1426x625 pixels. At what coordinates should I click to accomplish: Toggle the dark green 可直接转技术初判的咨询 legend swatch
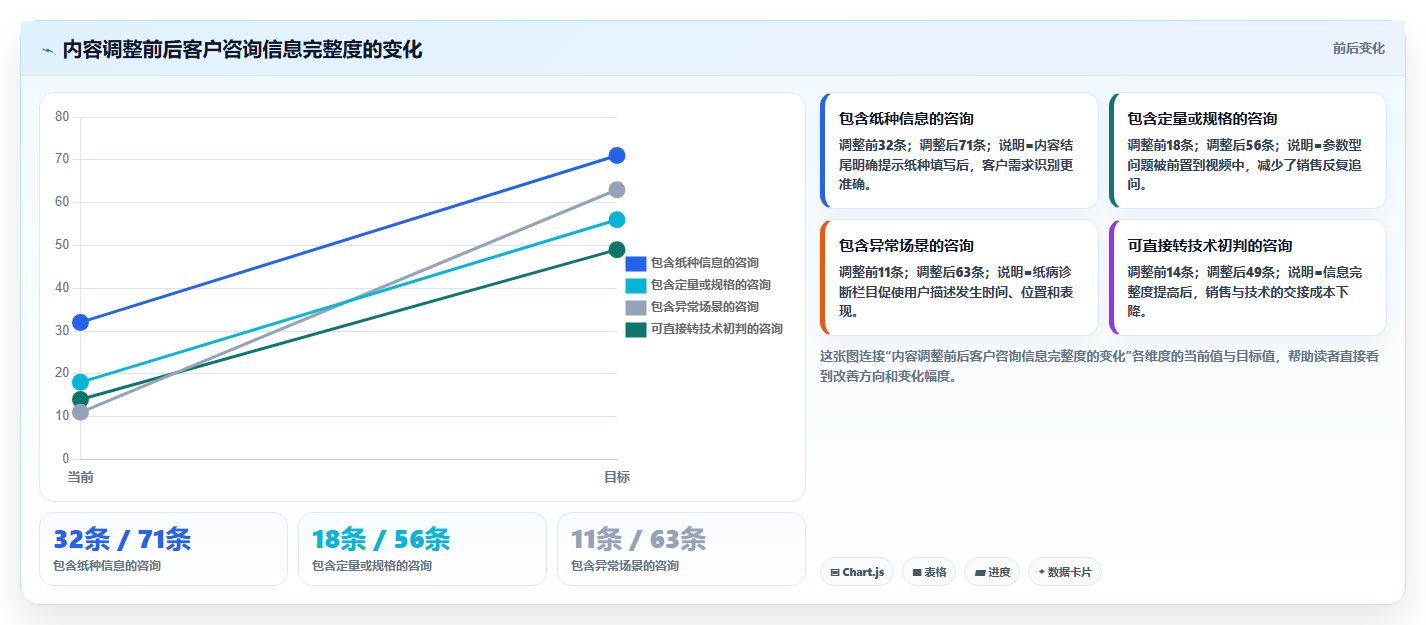(x=636, y=329)
